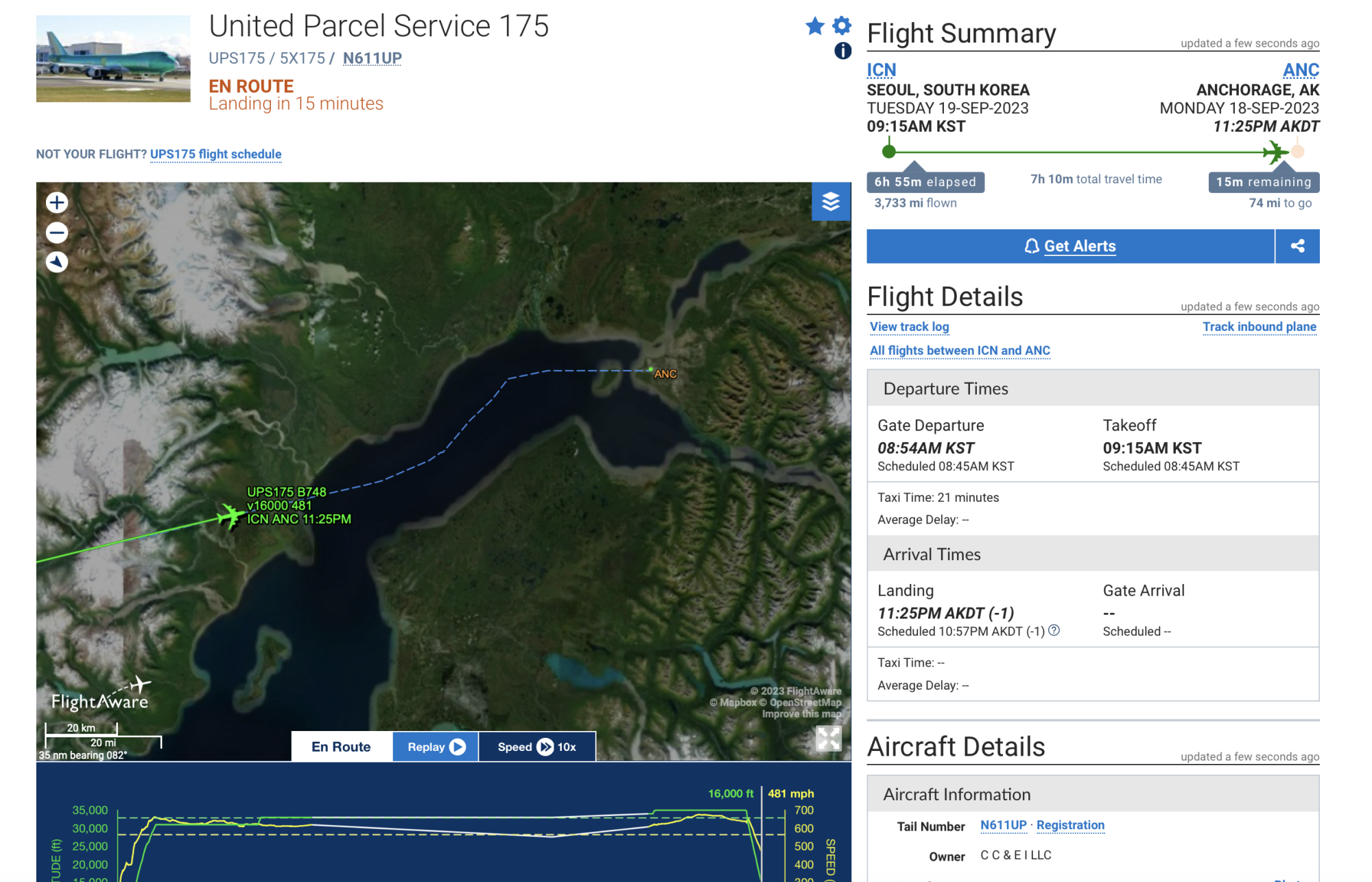Click the ICN origin airport link
The width and height of the screenshot is (1372, 882).
point(881,70)
